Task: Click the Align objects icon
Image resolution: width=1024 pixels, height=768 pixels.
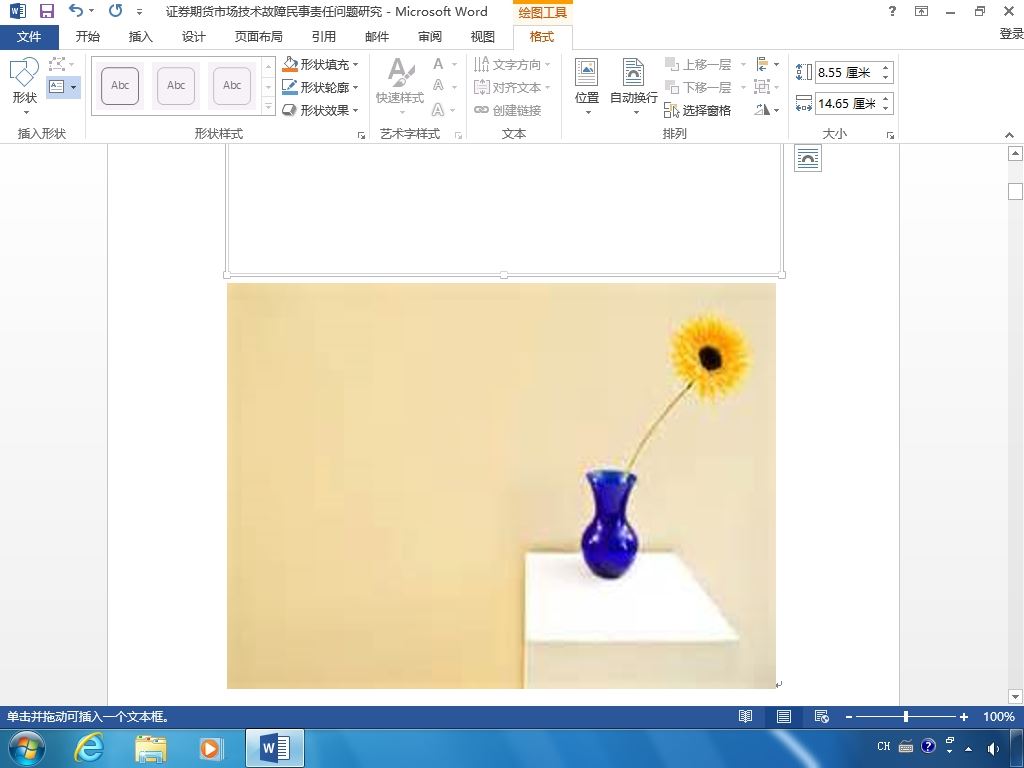Action: (x=762, y=64)
